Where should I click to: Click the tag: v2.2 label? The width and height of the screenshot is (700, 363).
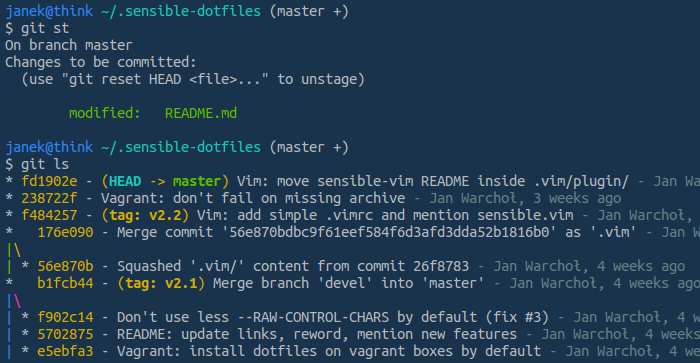click(145, 215)
